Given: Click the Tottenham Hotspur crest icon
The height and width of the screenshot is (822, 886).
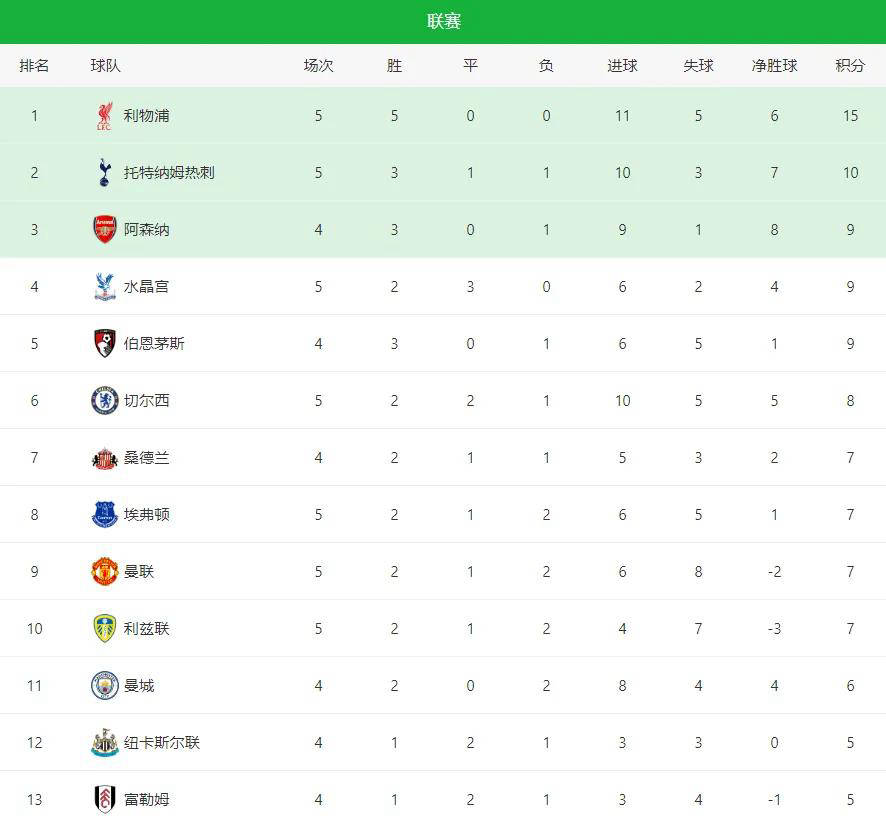Looking at the screenshot, I should pyautogui.click(x=104, y=173).
